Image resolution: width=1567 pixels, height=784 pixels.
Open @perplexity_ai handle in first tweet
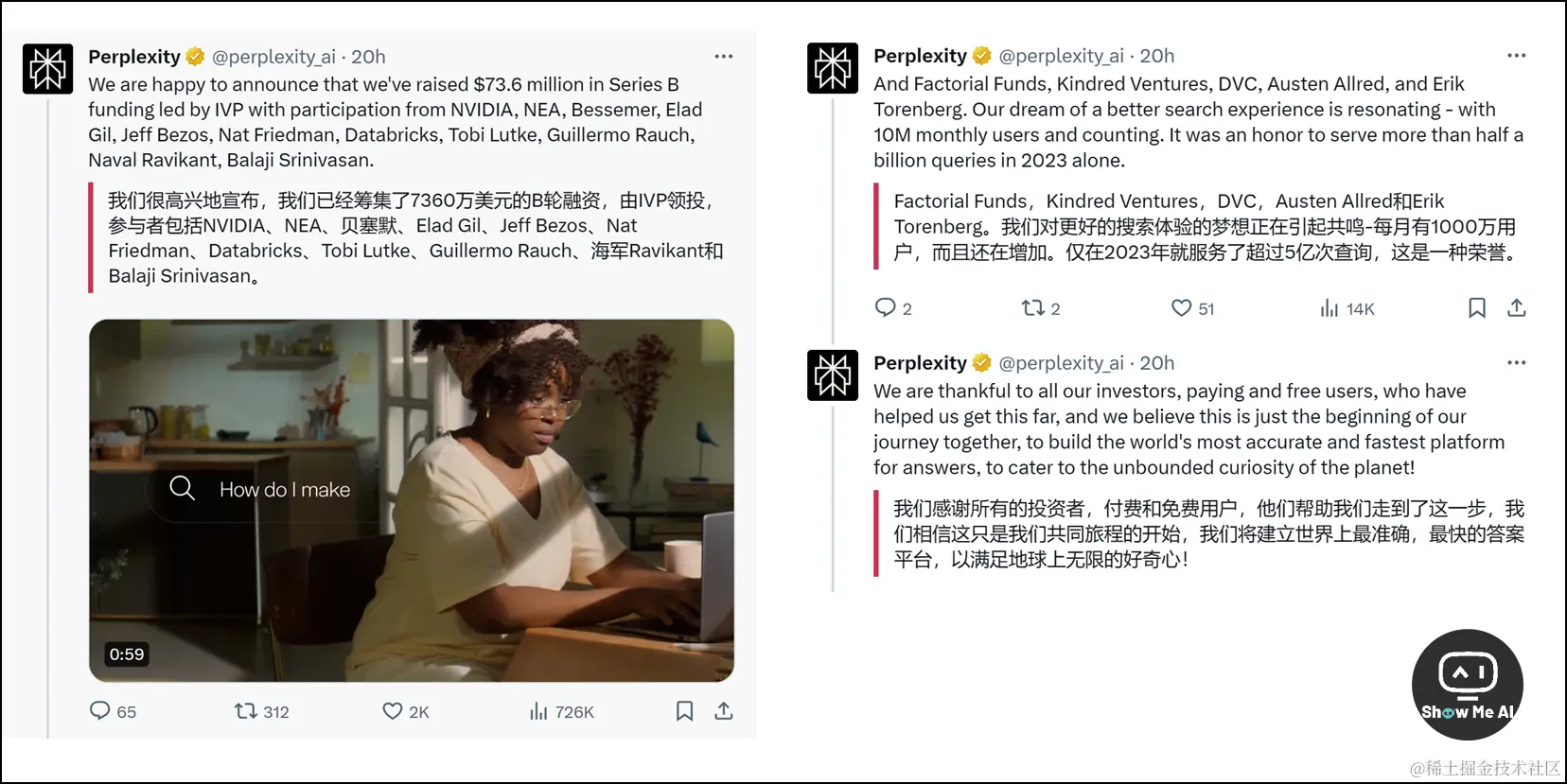click(x=273, y=57)
